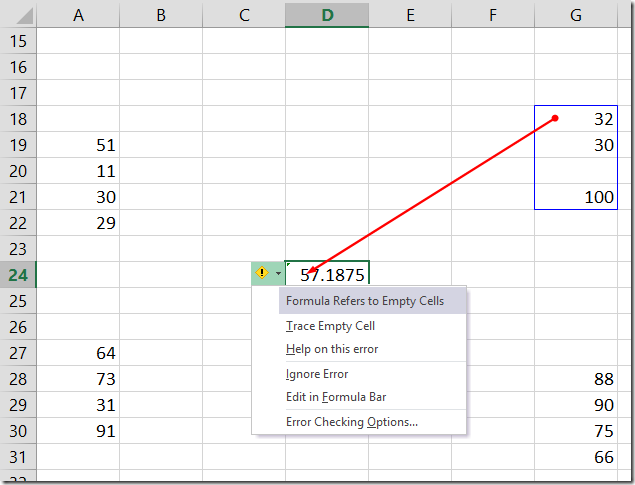Viewport: 635px width, 485px height.
Task: Choose Trace Empty Cell from menu
Action: pyautogui.click(x=330, y=326)
